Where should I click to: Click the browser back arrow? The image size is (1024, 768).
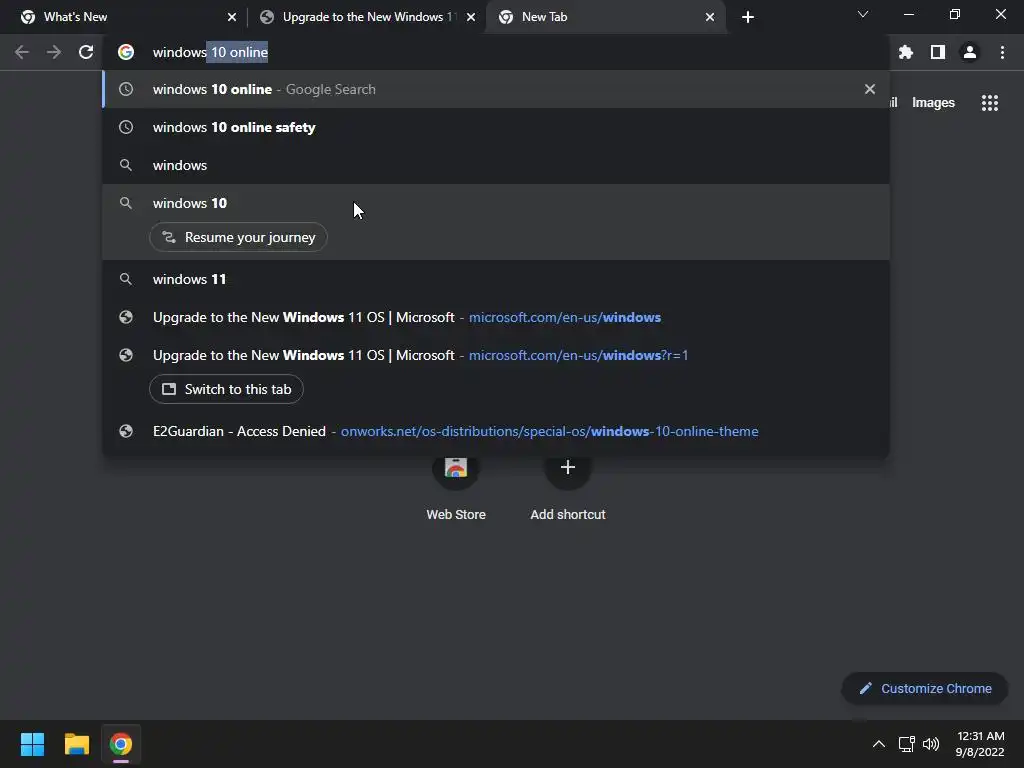[x=22, y=52]
